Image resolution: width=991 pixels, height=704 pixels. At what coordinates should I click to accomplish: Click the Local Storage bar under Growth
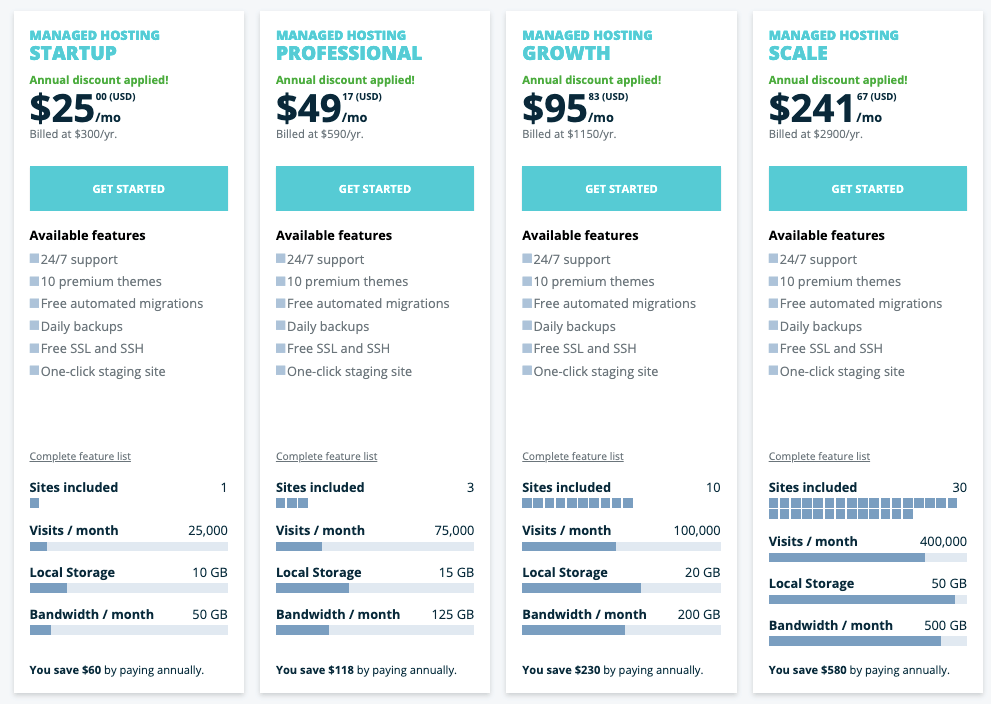click(x=620, y=588)
